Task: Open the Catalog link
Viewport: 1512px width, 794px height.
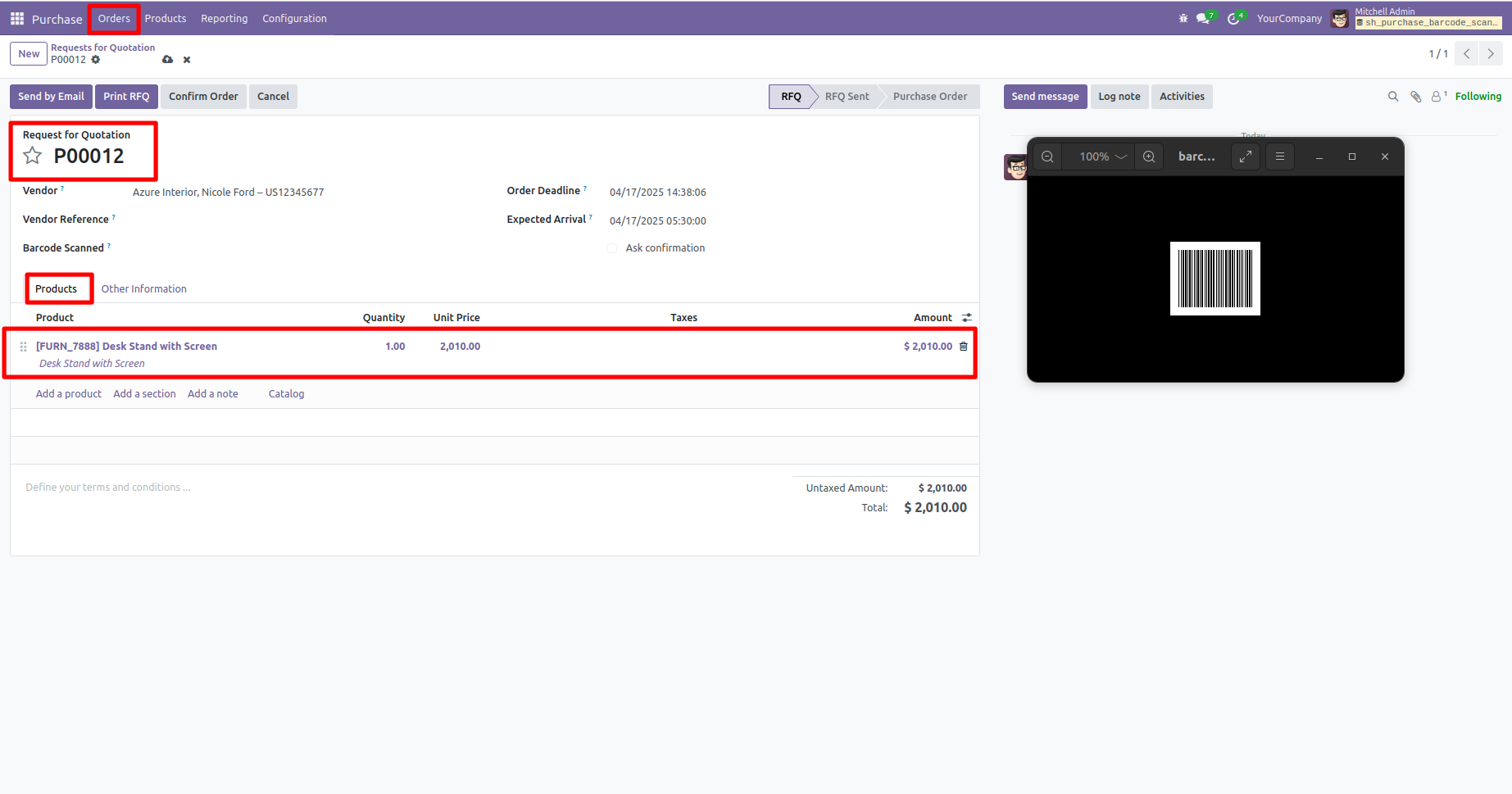Action: tap(286, 394)
